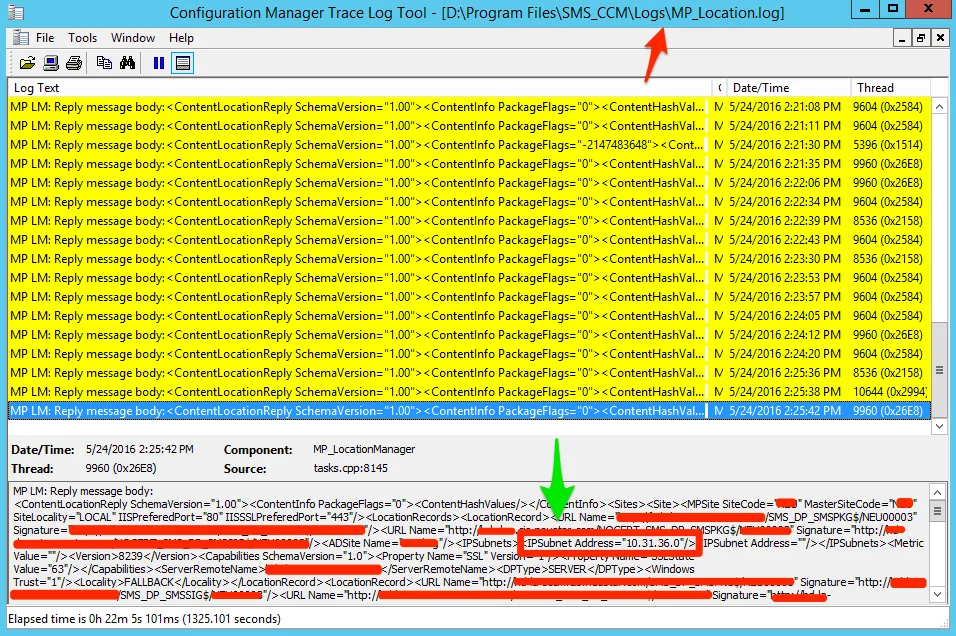Select log row timestamped 2:21:11 PM

click(469, 126)
